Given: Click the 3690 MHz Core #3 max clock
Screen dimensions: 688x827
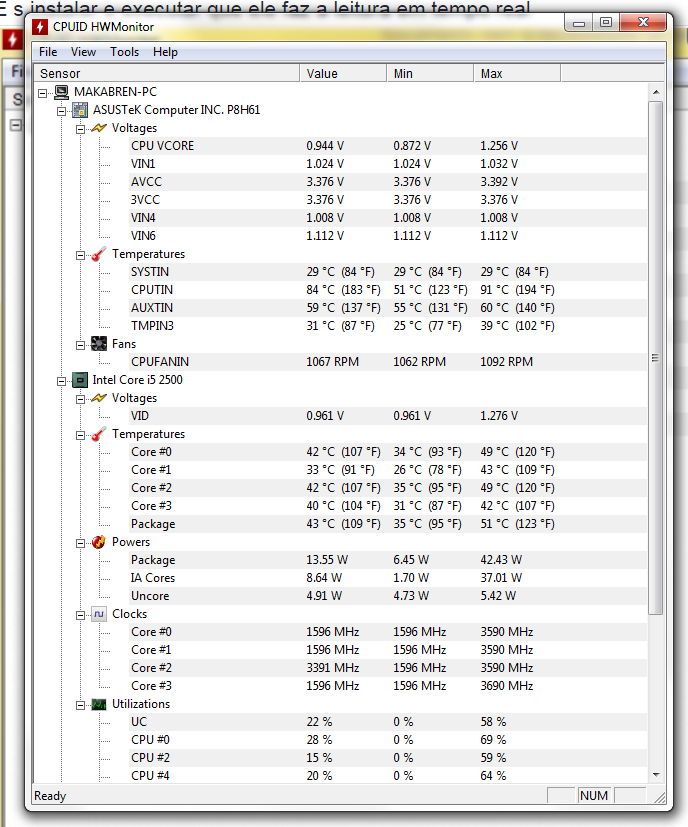Looking at the screenshot, I should 507,686.
